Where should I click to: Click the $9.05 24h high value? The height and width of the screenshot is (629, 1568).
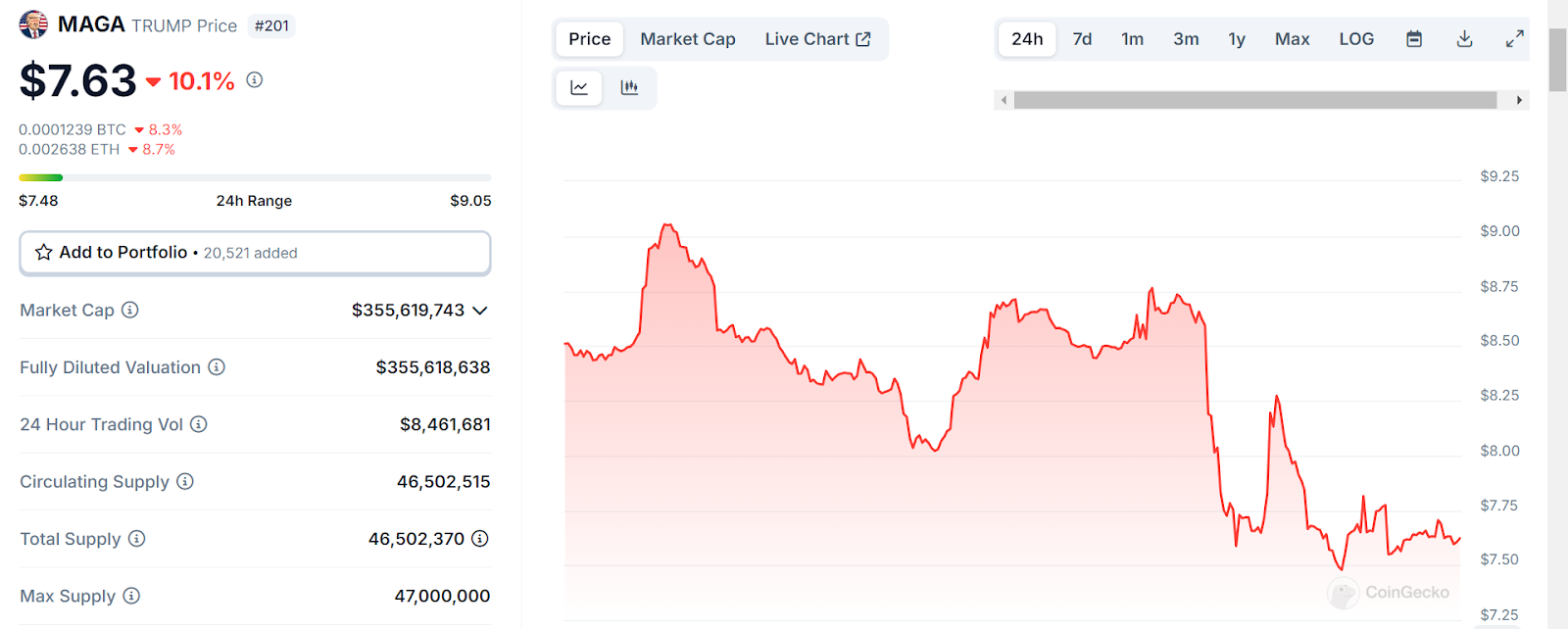[x=470, y=201]
